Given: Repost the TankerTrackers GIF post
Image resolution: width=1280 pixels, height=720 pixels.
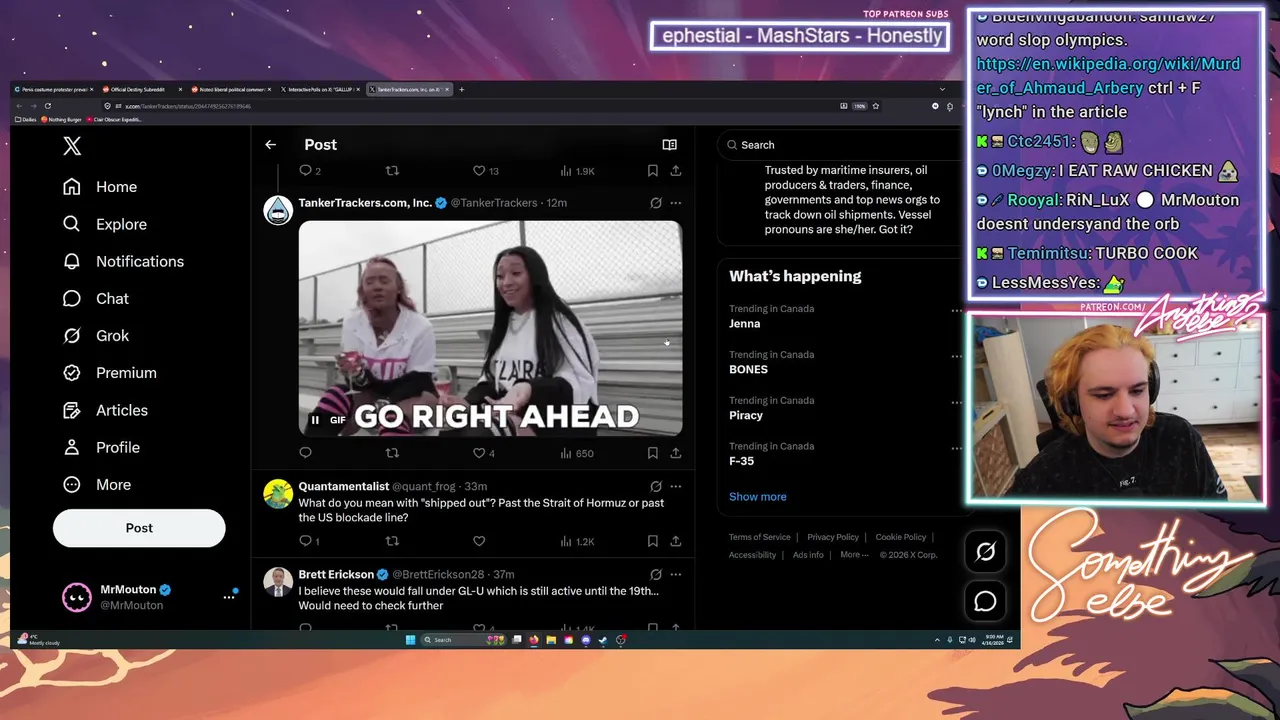Looking at the screenshot, I should pos(392,453).
